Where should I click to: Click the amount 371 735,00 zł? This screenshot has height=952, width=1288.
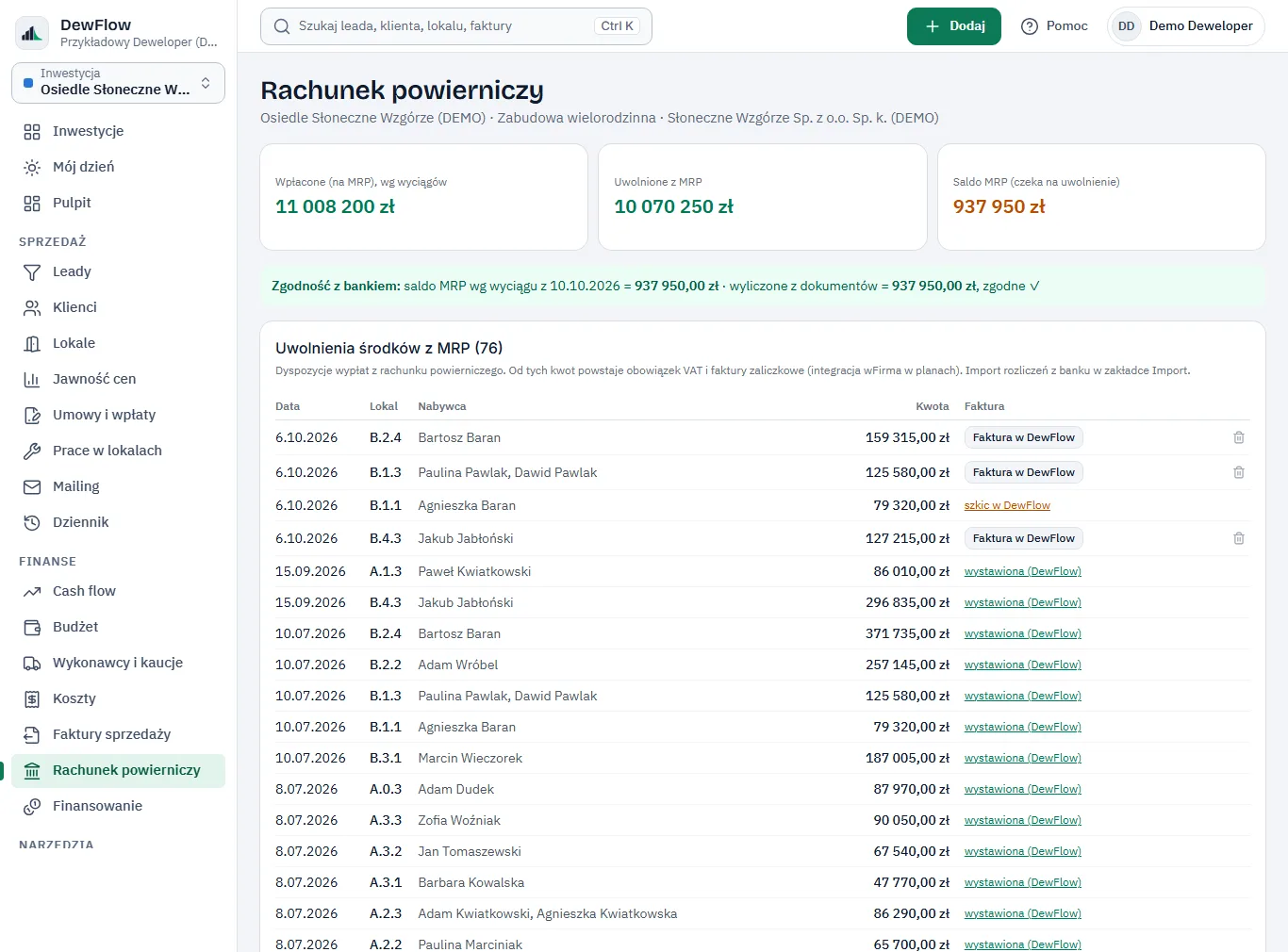(x=907, y=633)
